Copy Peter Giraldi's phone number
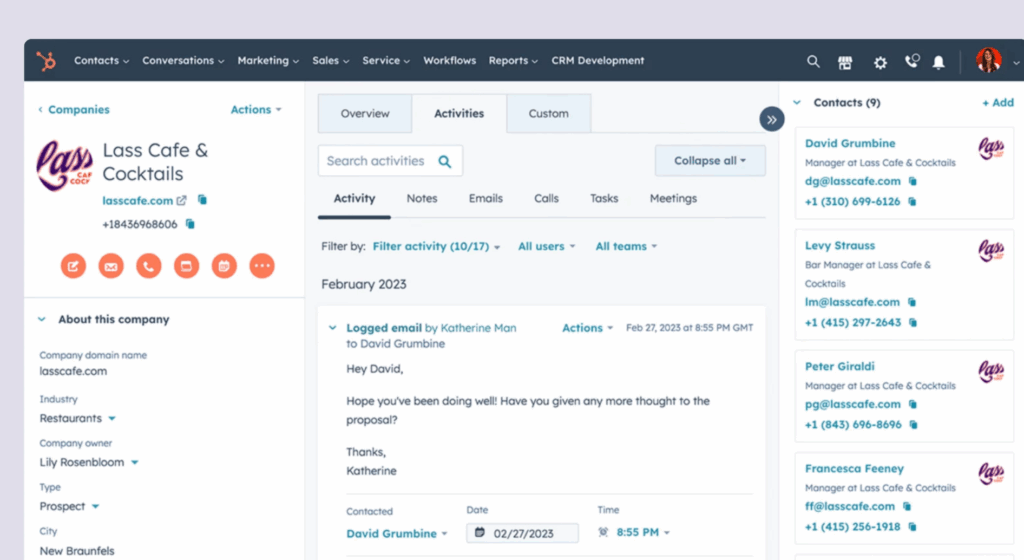Image resolution: width=1024 pixels, height=560 pixels. pyautogui.click(x=914, y=425)
